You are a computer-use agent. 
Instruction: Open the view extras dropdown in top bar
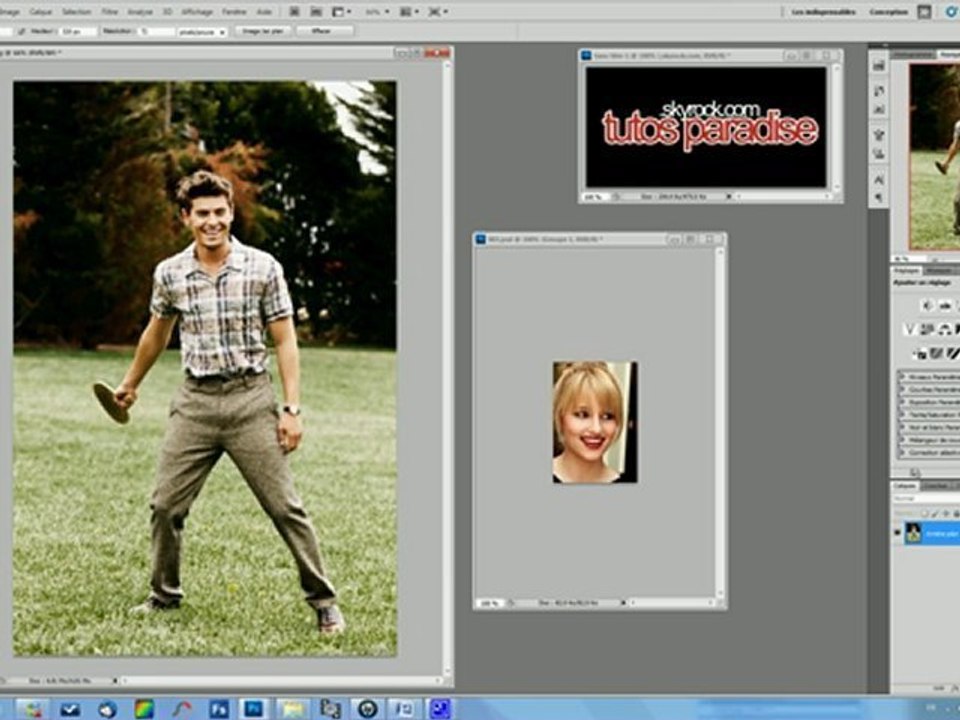click(x=341, y=12)
